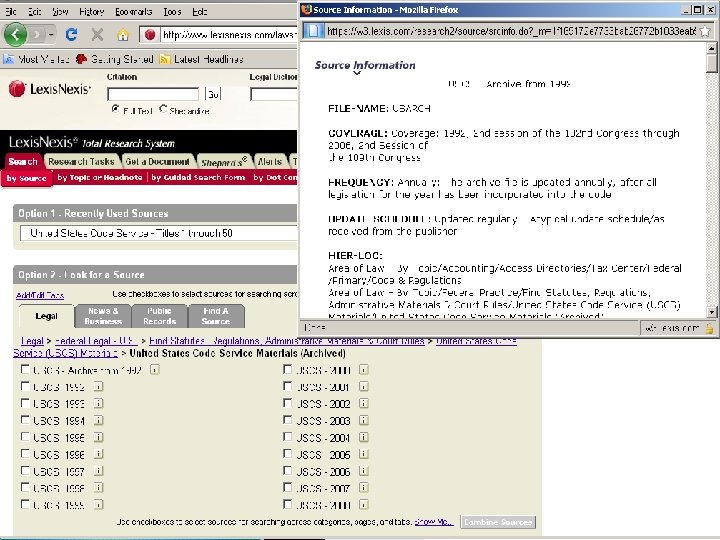
Task: Open info icon for USCS - 2006
Action: pyautogui.click(x=364, y=471)
